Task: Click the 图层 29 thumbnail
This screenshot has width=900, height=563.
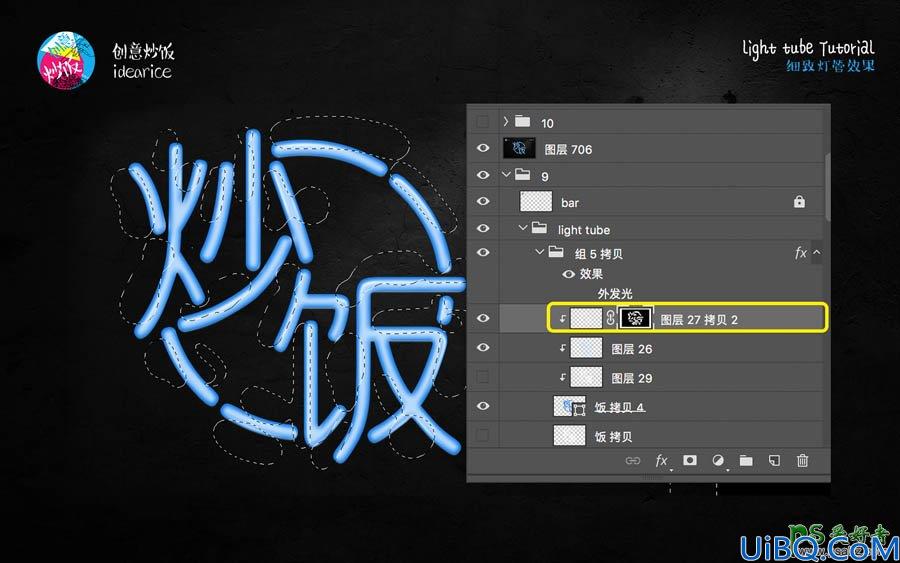Action: click(x=586, y=377)
